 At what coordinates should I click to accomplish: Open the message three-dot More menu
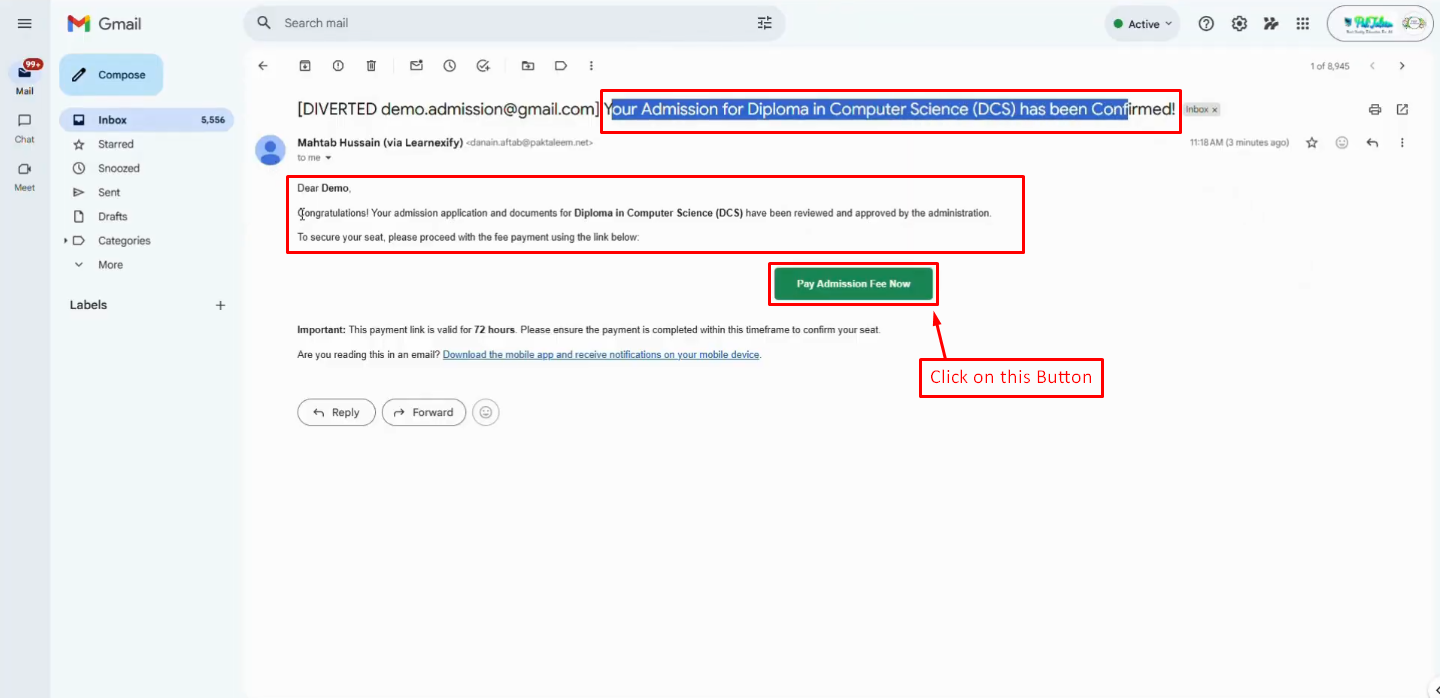tap(1402, 143)
